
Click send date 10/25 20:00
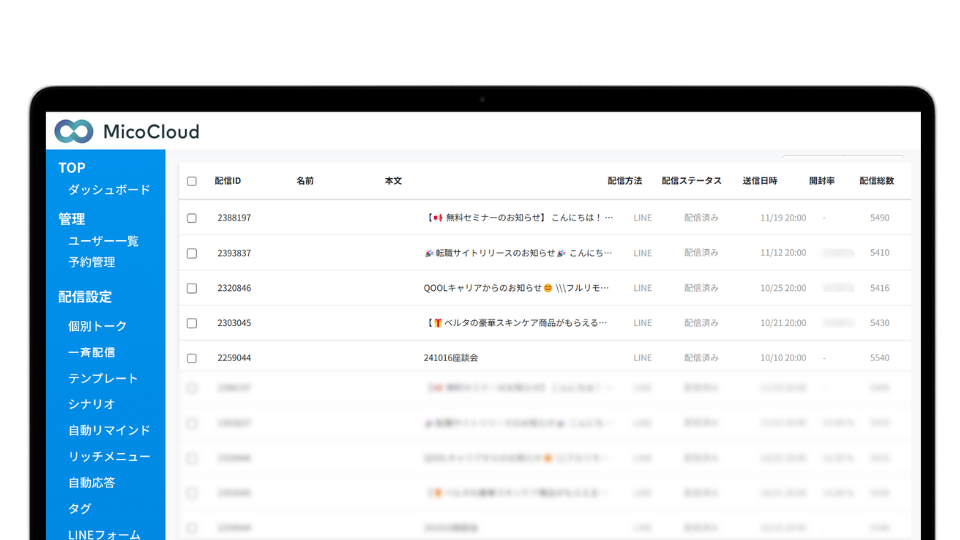pyautogui.click(x=783, y=288)
